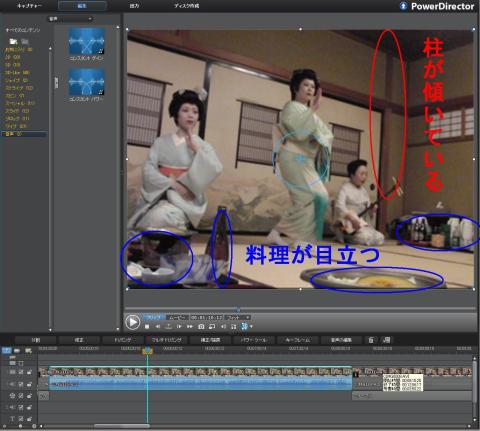
Task: Click the video track 1 film icon
Action: pyautogui.click(x=12, y=372)
